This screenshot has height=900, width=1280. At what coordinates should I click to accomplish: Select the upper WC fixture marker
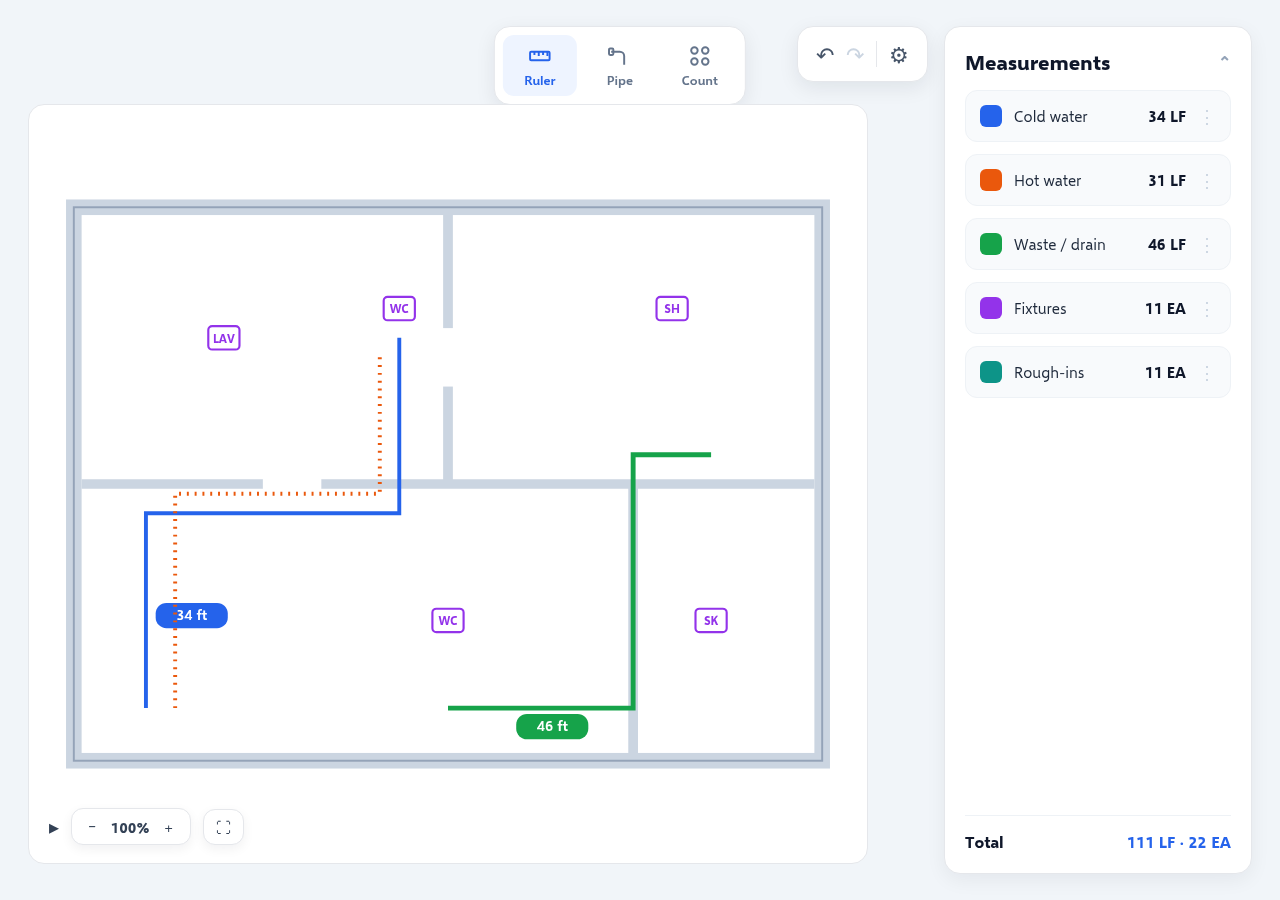tap(399, 308)
